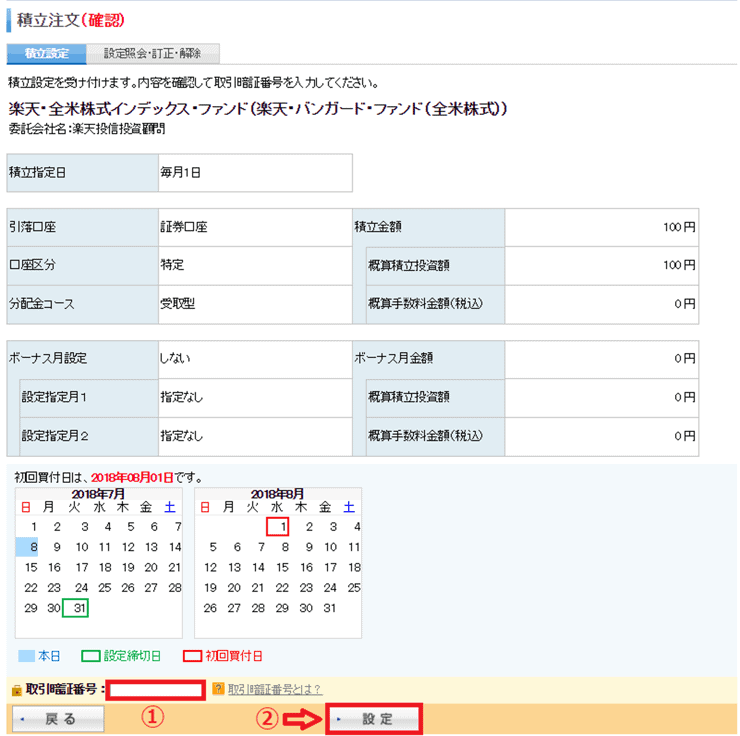
Task: Click the 特定 account type cell
Action: pyautogui.click(x=255, y=265)
